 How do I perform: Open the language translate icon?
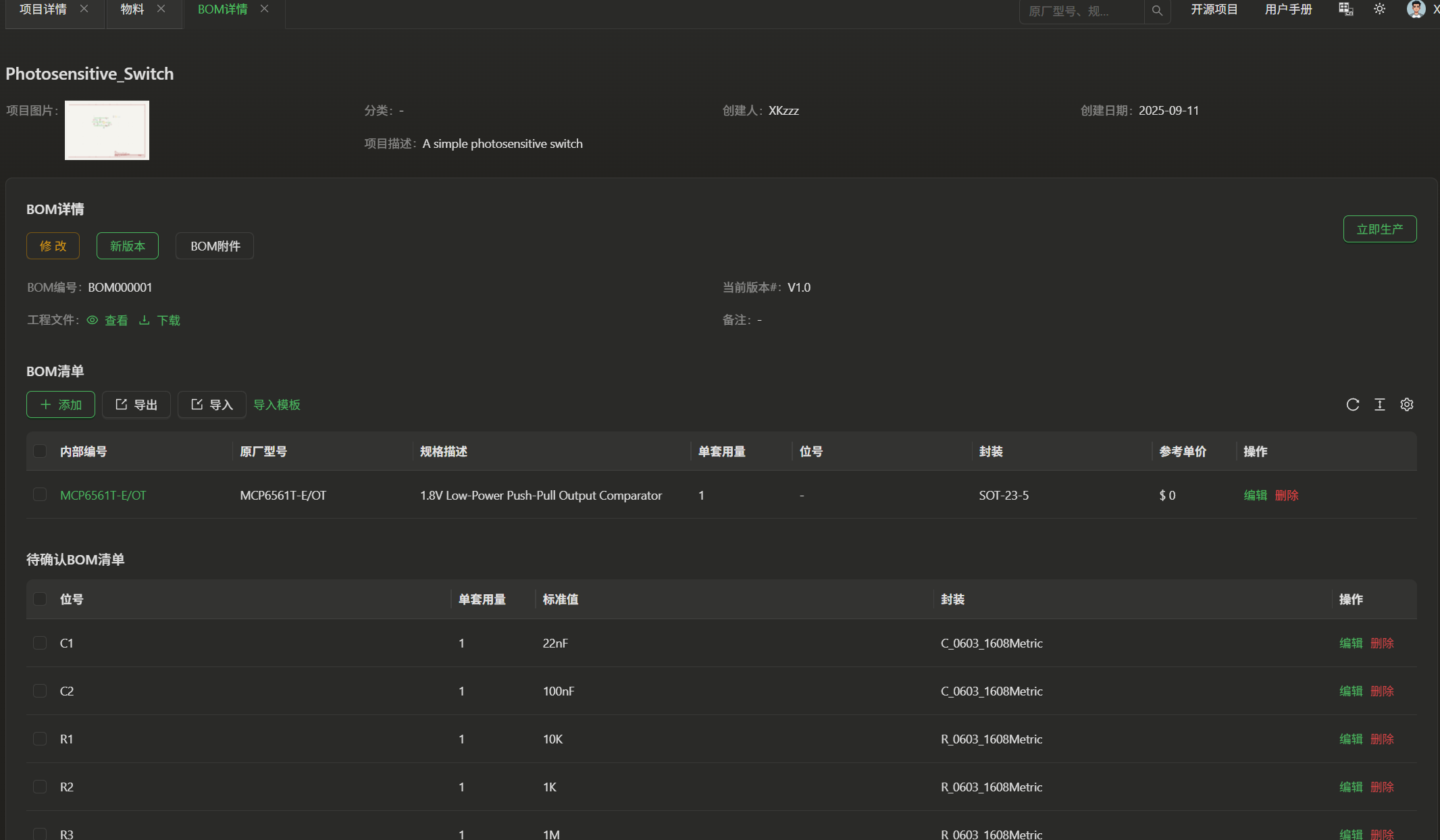pos(1345,9)
